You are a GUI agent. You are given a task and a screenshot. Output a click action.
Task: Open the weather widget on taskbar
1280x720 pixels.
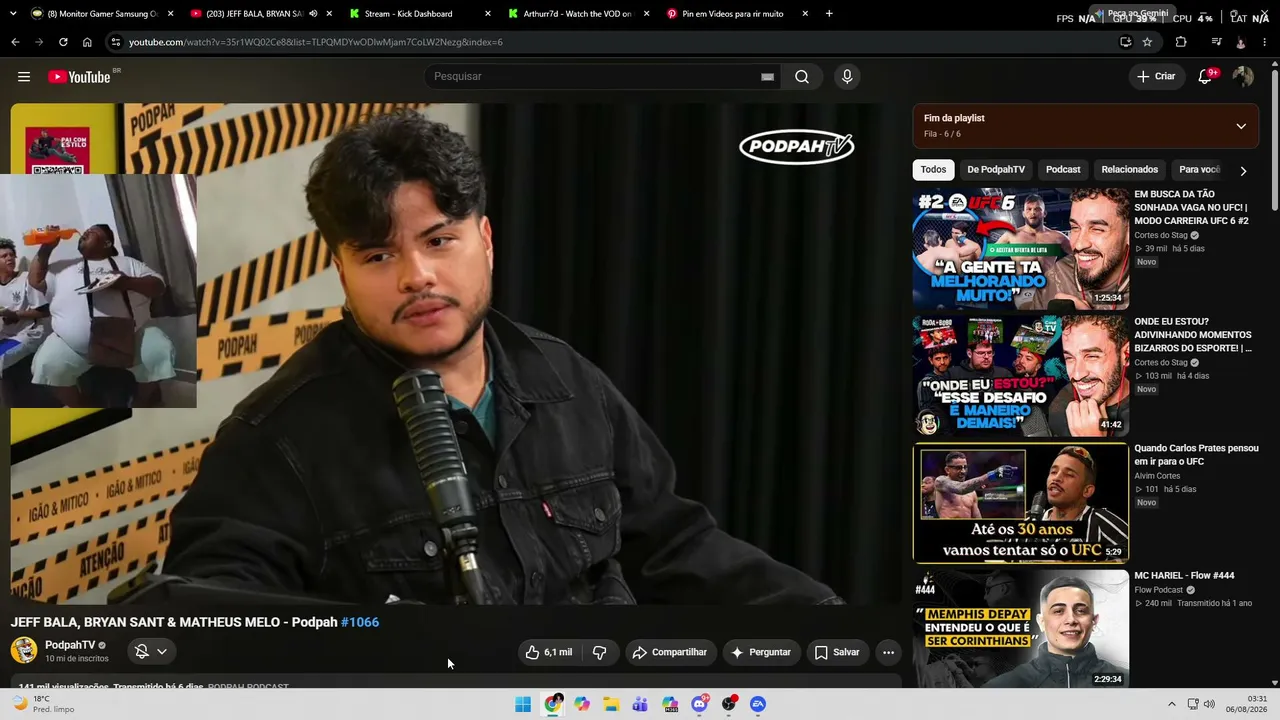point(45,704)
